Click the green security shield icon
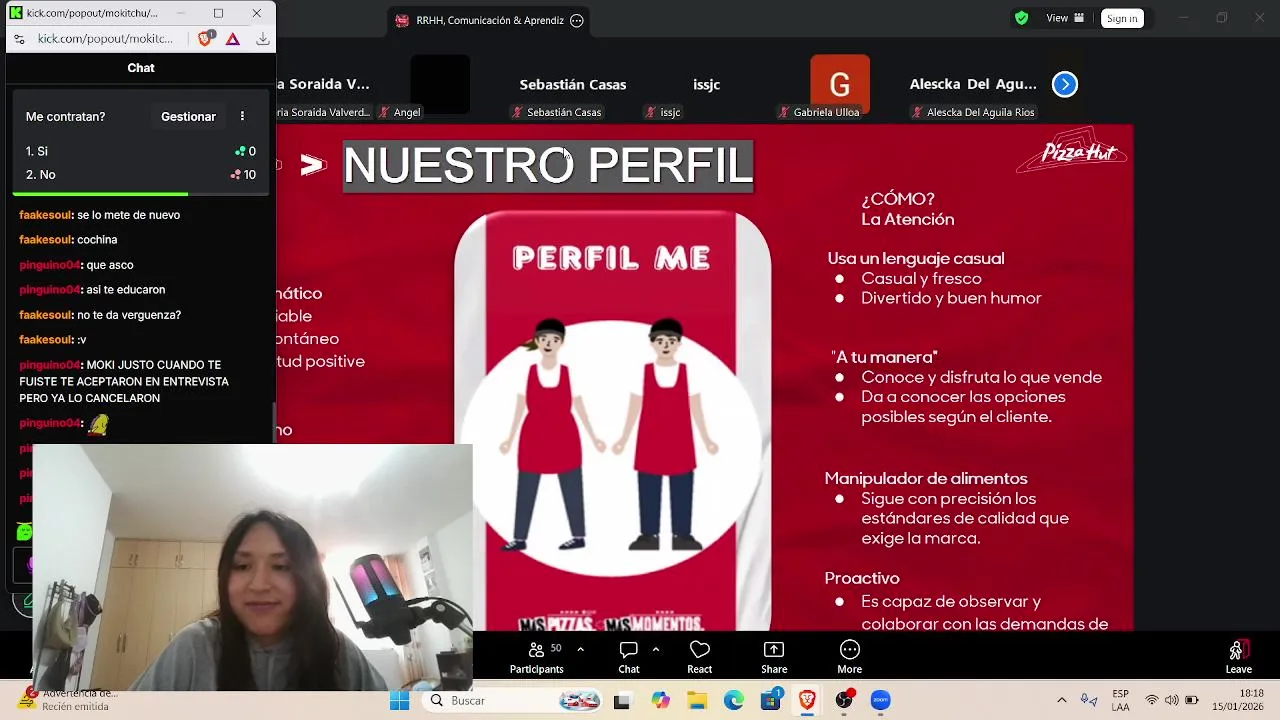Image resolution: width=1280 pixels, height=720 pixels. 1021,18
